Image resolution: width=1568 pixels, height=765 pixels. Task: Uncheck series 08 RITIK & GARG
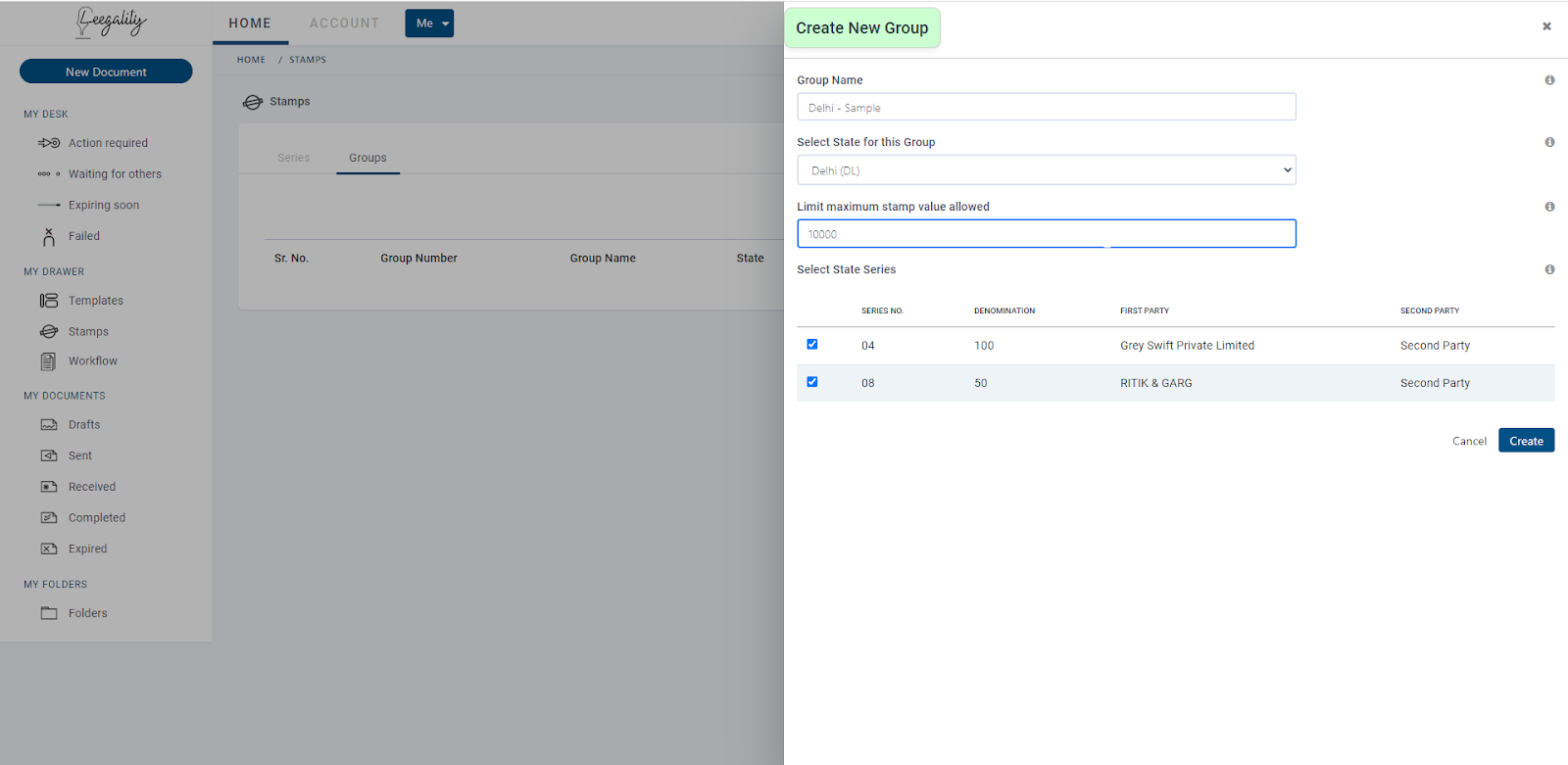coord(811,382)
